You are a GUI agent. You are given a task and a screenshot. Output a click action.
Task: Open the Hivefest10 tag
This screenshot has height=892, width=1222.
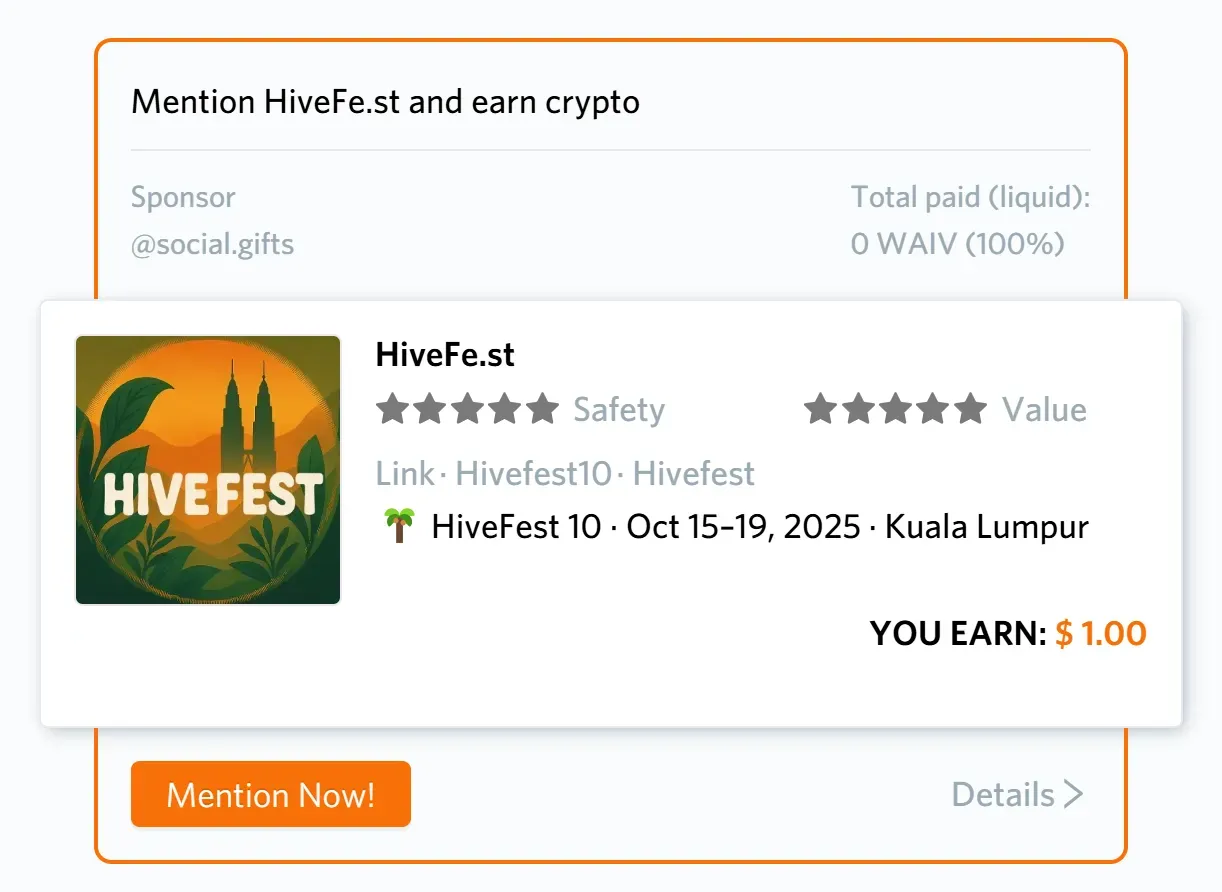[x=533, y=473]
